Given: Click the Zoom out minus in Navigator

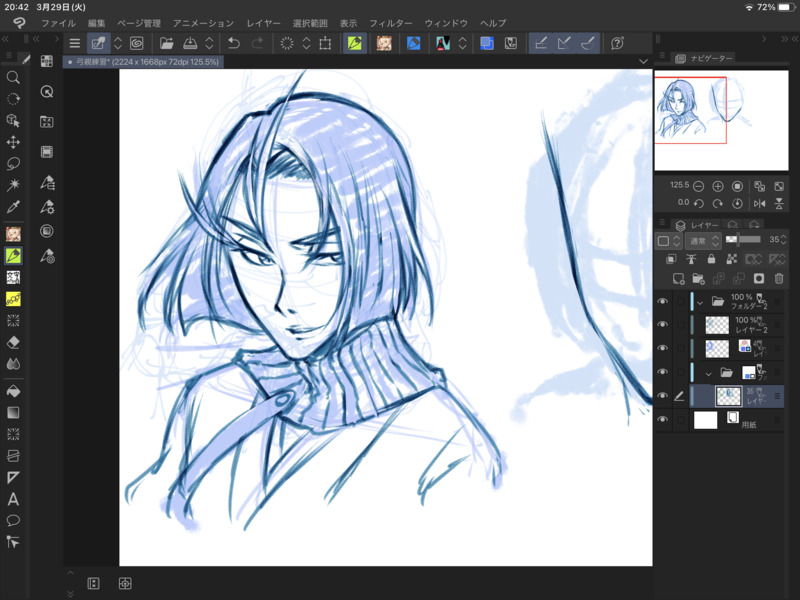Looking at the screenshot, I should [698, 186].
